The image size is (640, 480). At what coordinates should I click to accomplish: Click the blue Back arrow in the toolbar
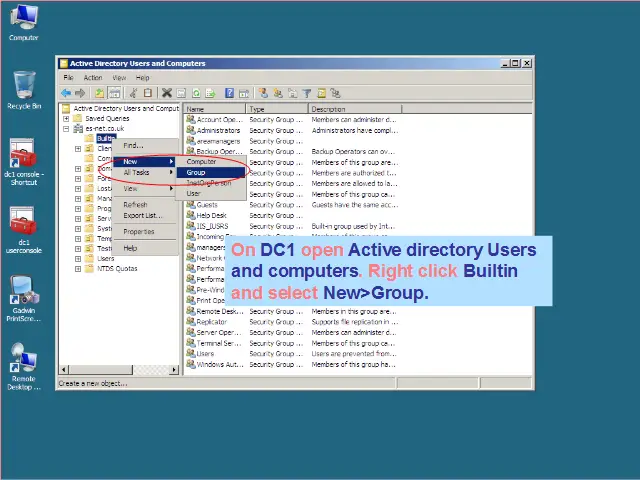[x=66, y=93]
